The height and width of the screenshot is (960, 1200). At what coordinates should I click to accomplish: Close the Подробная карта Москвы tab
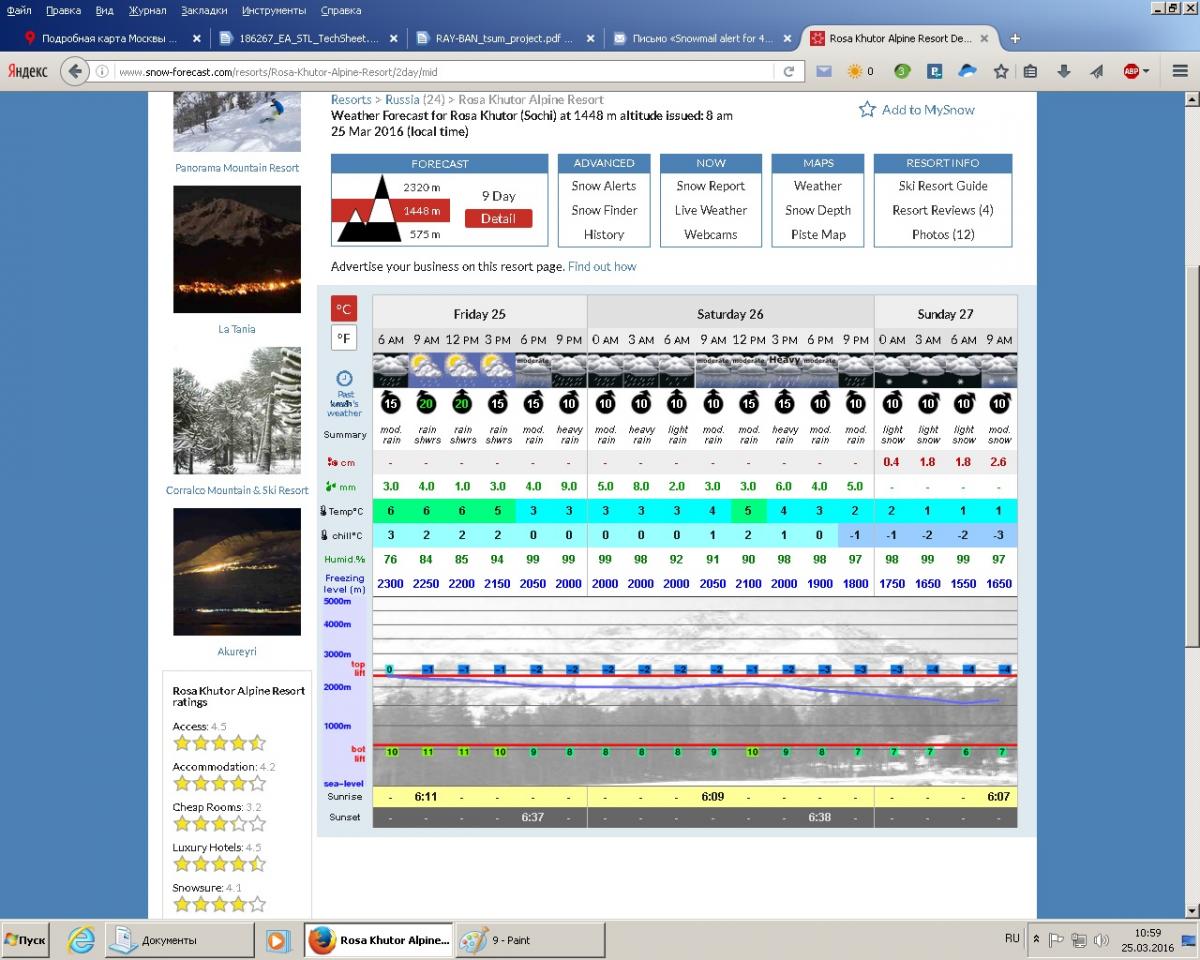point(196,39)
